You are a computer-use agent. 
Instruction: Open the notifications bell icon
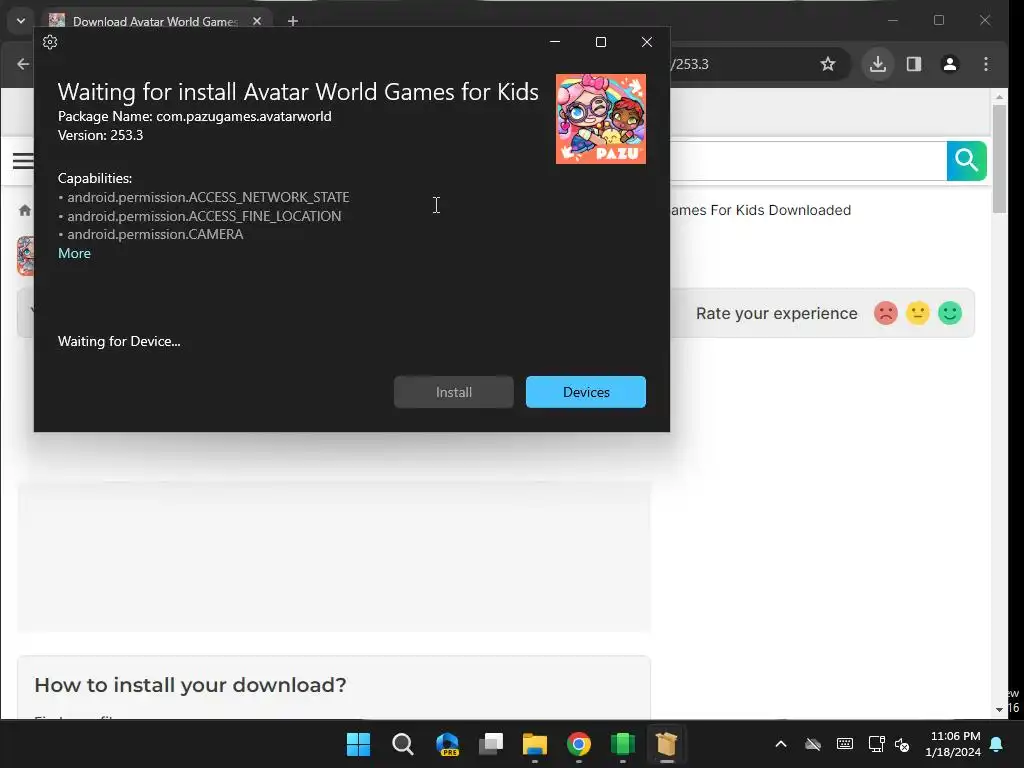(997, 744)
